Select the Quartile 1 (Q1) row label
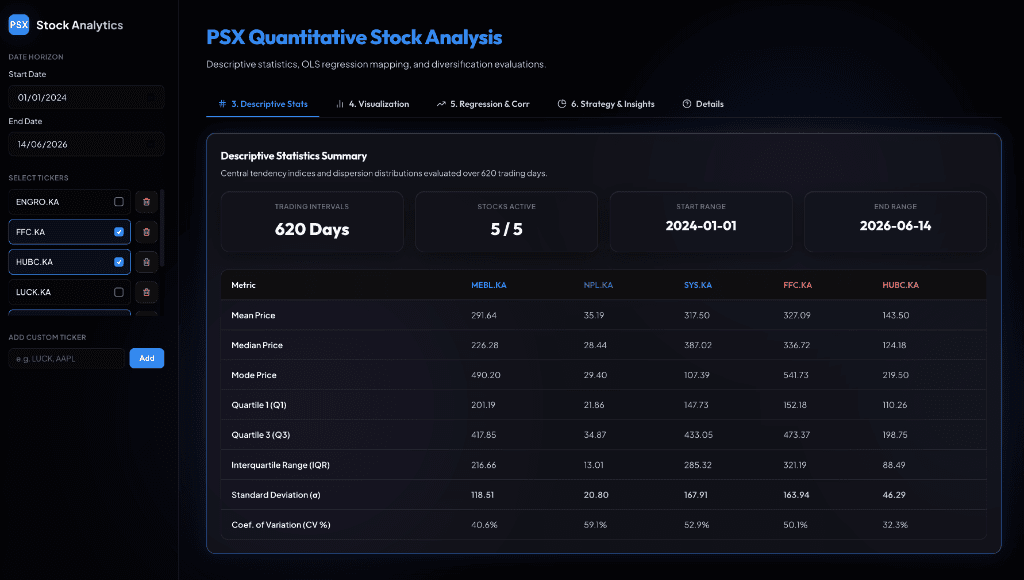The image size is (1024, 580). tap(259, 405)
